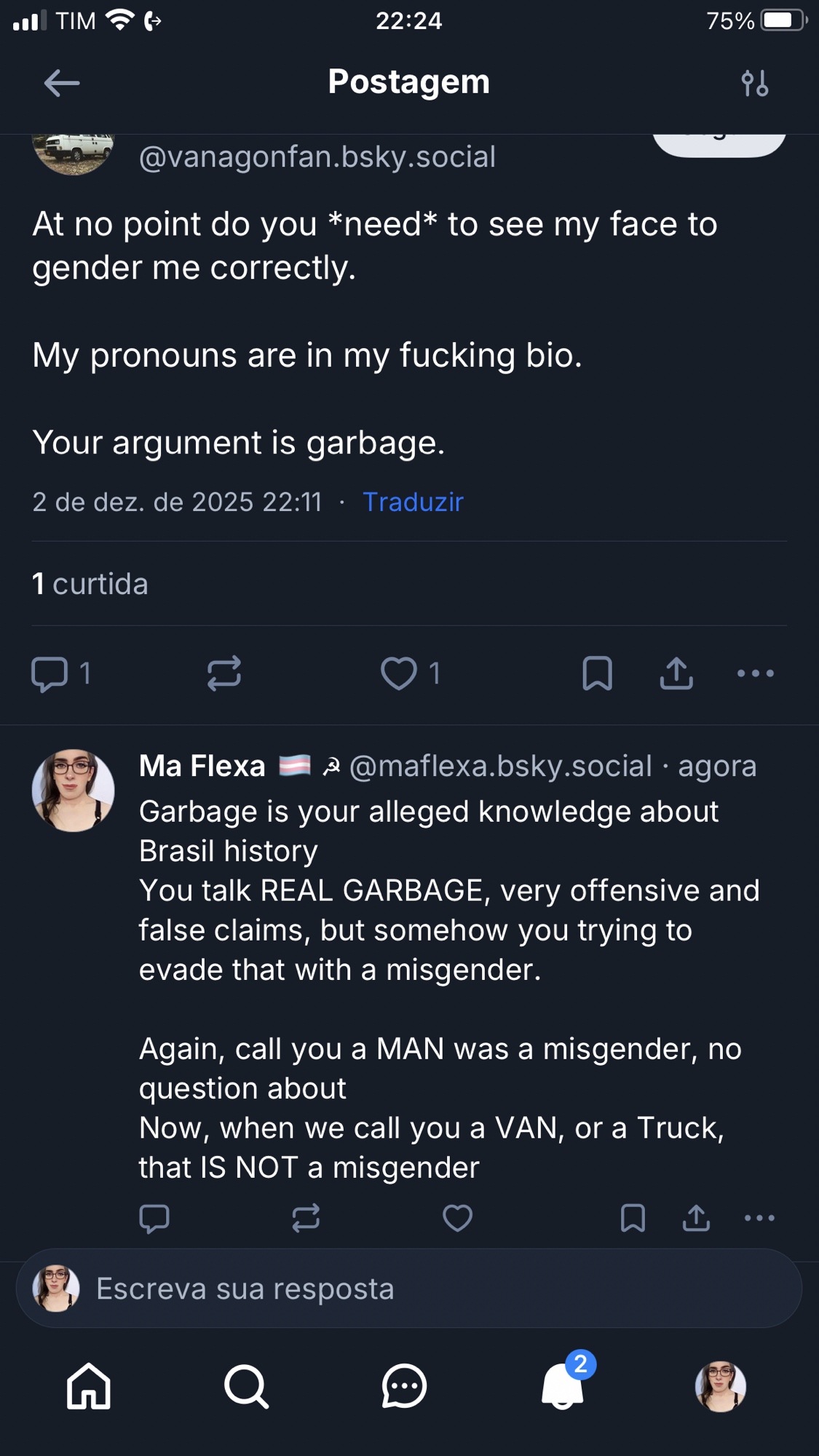
Task: Open more options for main post
Action: [x=755, y=673]
